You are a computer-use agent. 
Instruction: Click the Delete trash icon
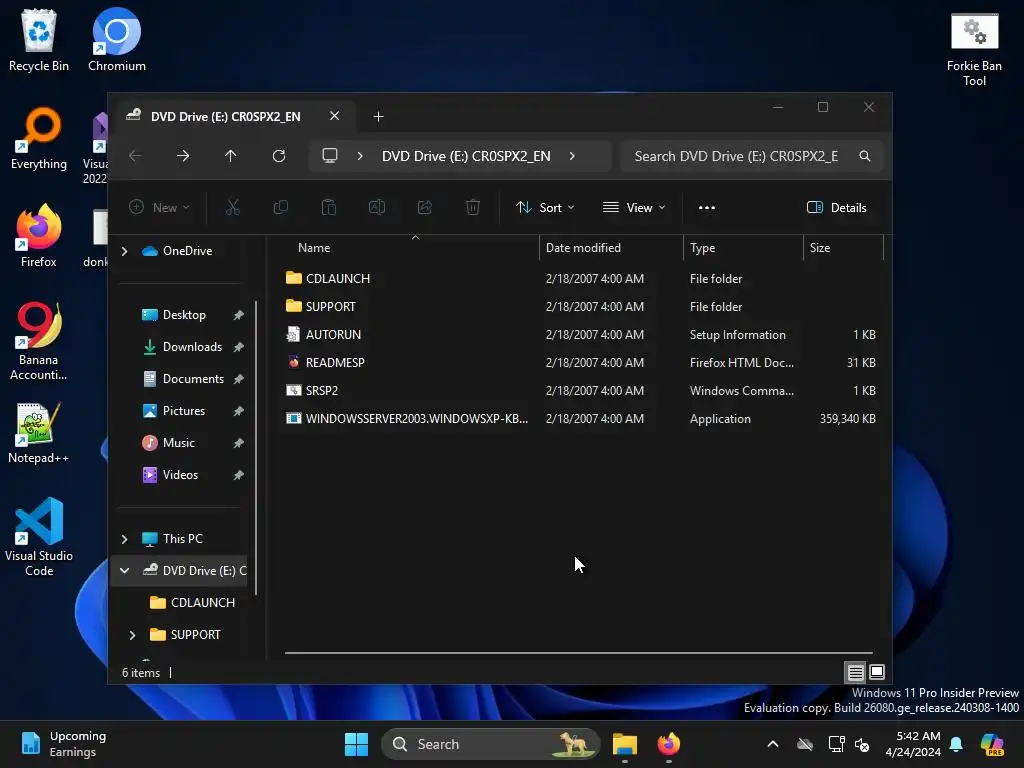pos(473,208)
